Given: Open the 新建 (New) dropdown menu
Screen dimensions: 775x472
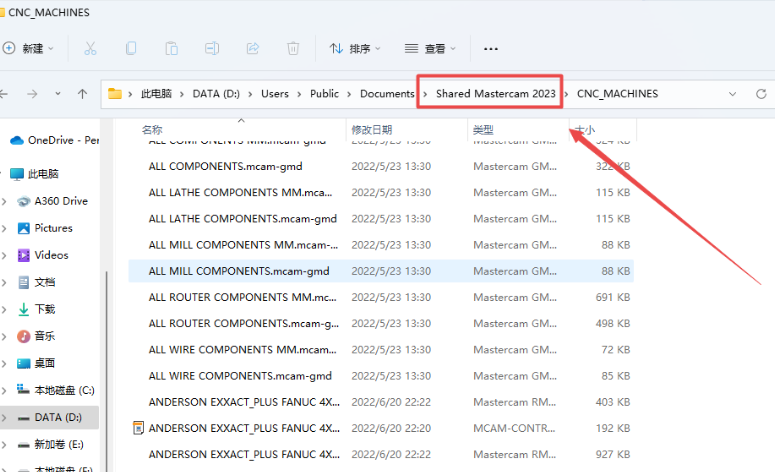Looking at the screenshot, I should [x=28, y=48].
